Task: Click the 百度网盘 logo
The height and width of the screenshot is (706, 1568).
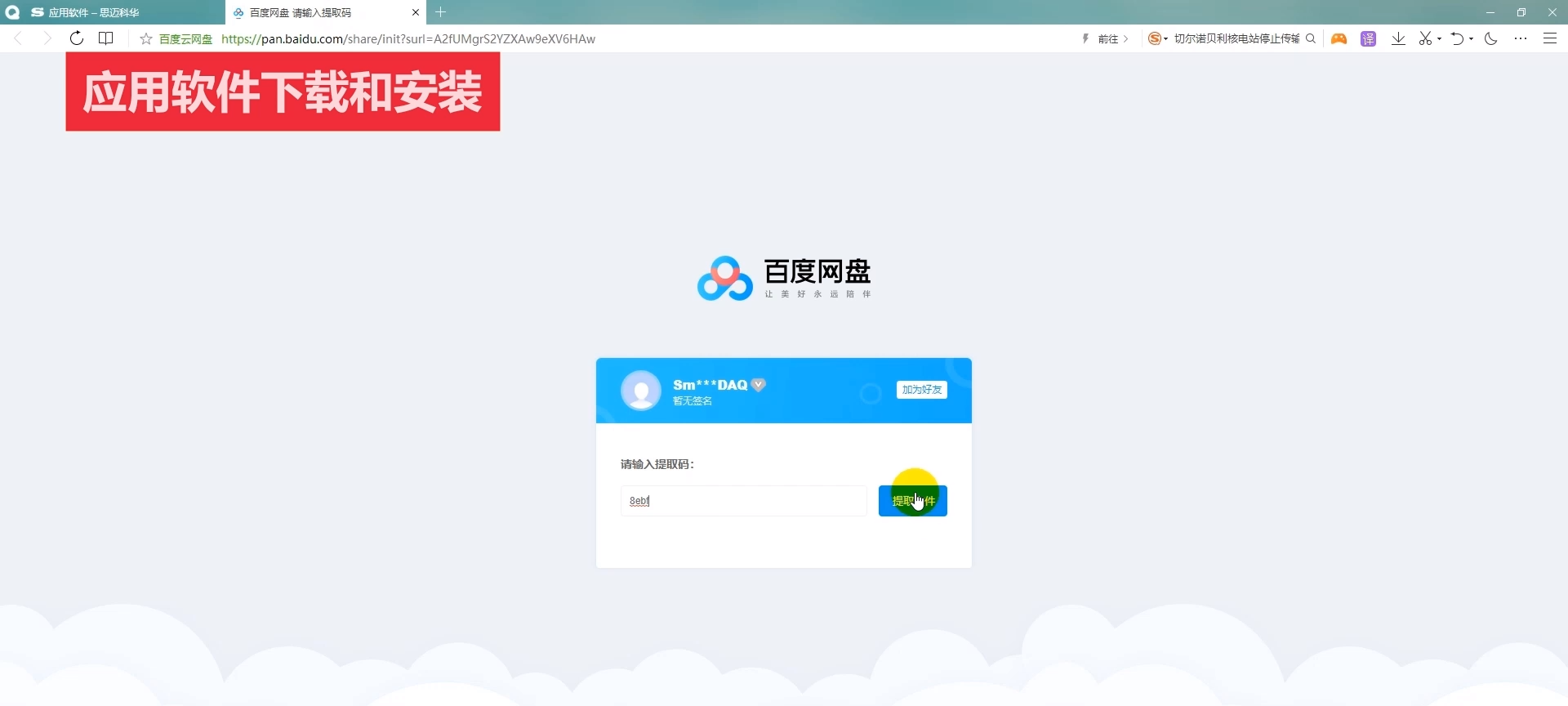Action: tap(784, 278)
